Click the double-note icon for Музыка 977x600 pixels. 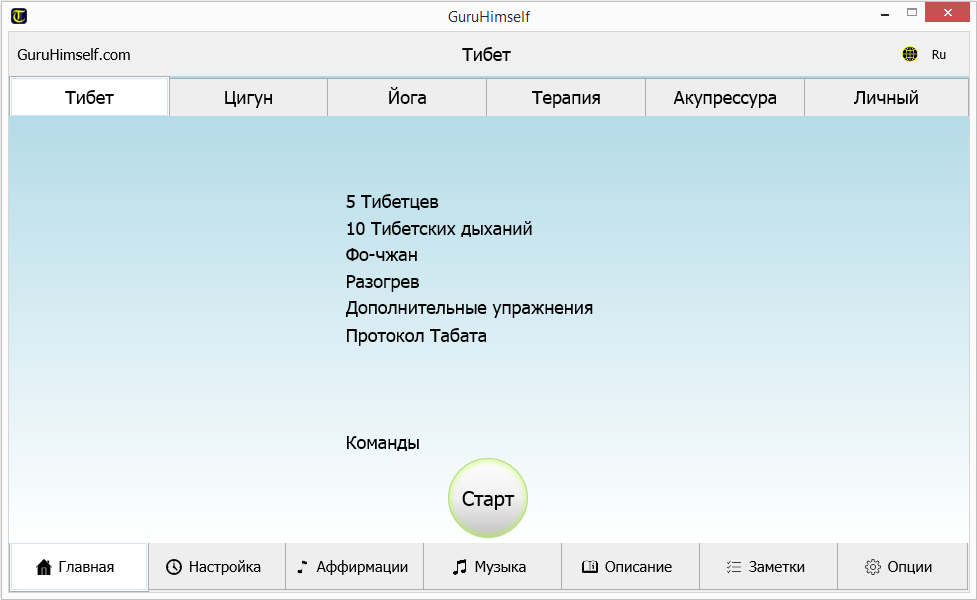pos(460,567)
